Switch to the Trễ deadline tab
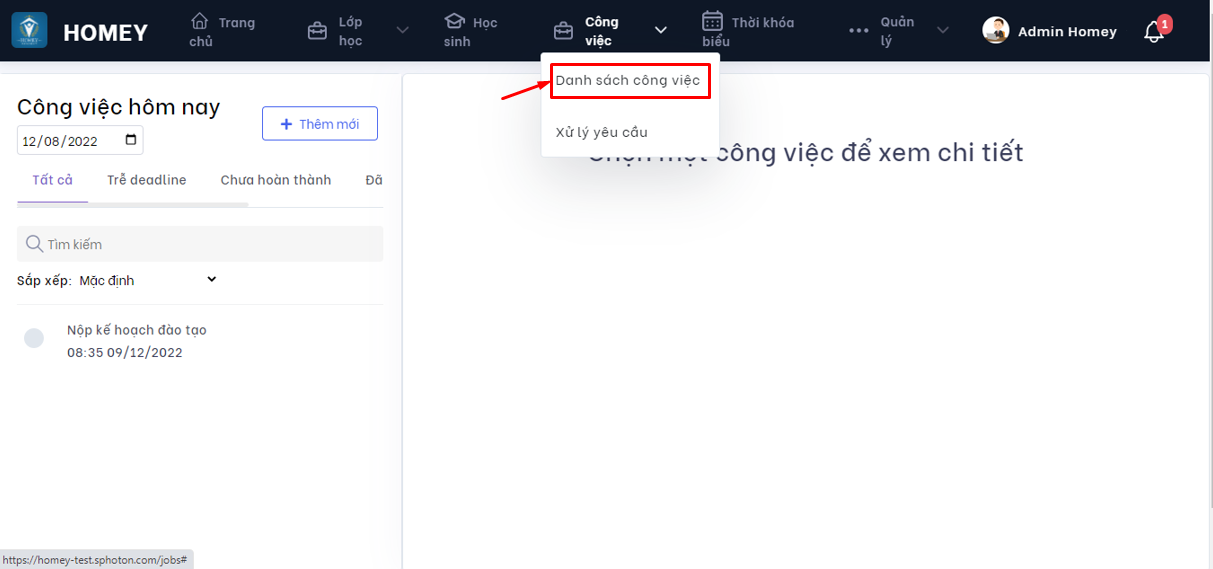The image size is (1213, 569). (146, 180)
